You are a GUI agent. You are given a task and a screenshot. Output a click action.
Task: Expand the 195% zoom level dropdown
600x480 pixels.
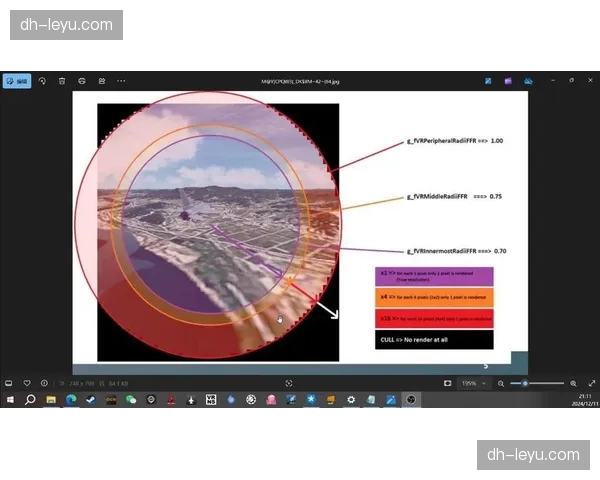coord(471,383)
